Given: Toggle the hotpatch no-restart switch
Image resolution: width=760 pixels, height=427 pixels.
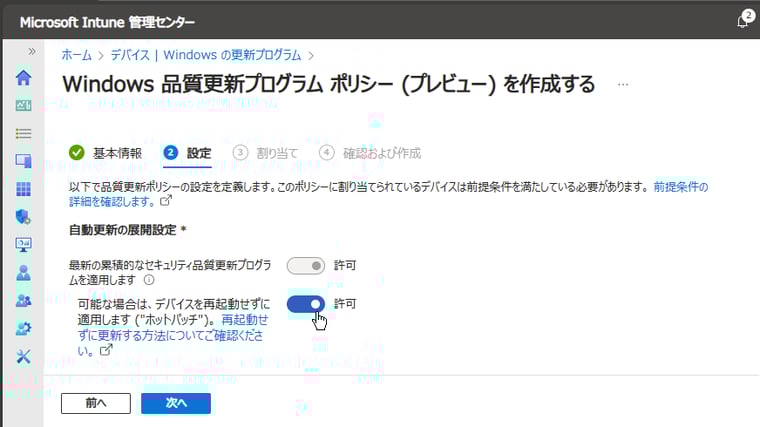Looking at the screenshot, I should click(305, 304).
